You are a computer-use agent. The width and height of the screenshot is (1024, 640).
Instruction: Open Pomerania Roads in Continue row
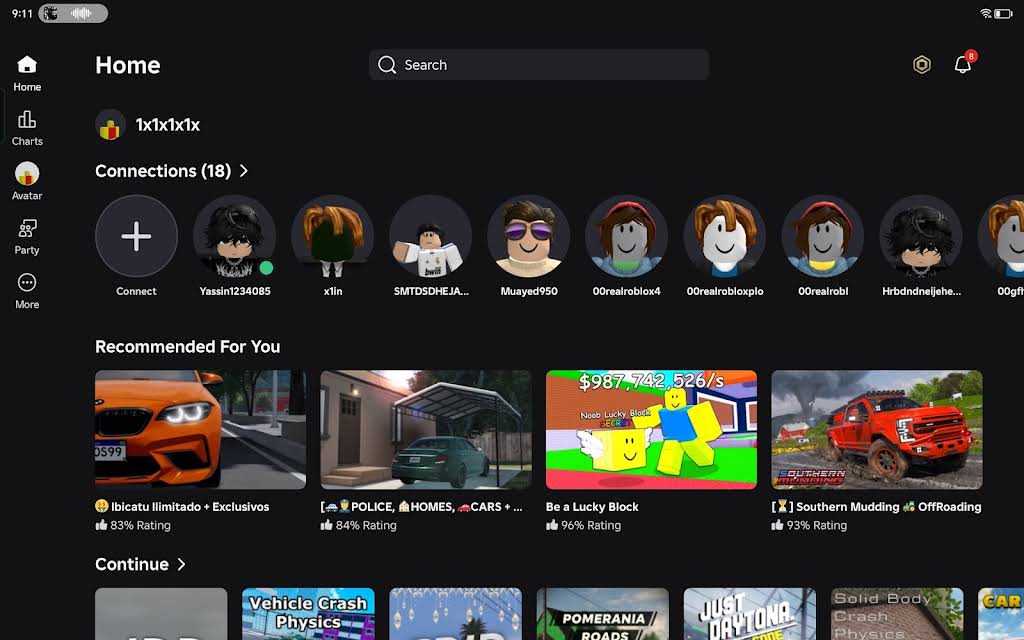603,614
